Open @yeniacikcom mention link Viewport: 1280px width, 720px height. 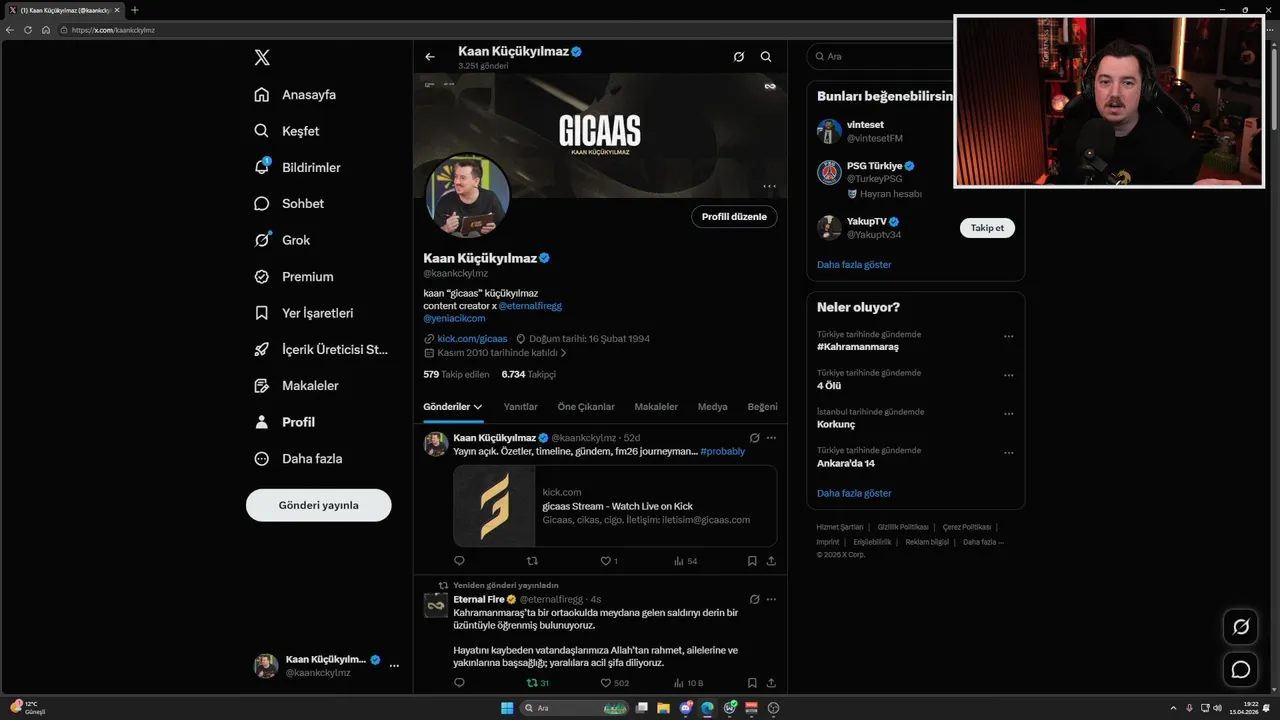click(x=454, y=318)
